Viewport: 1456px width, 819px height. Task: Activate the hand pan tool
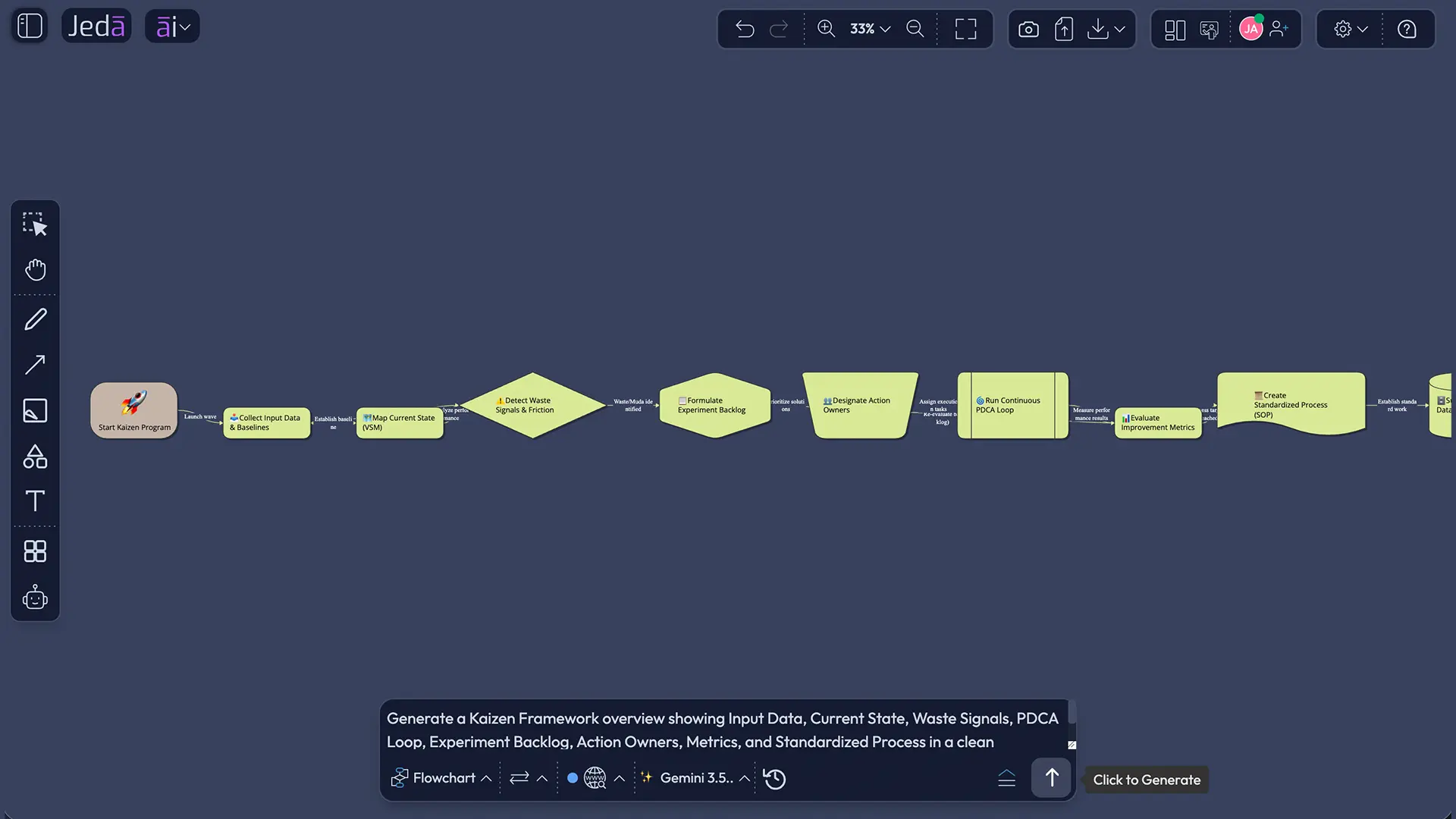click(x=35, y=270)
